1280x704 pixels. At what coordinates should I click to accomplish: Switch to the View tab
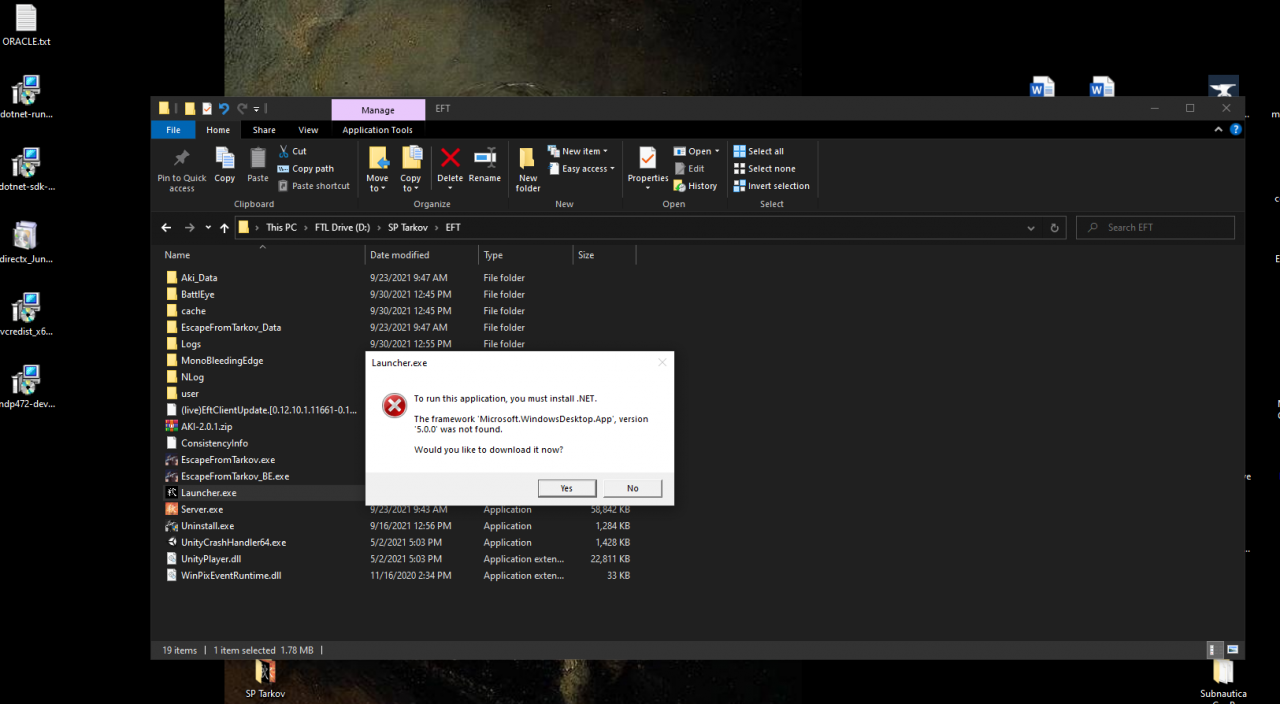pyautogui.click(x=308, y=130)
